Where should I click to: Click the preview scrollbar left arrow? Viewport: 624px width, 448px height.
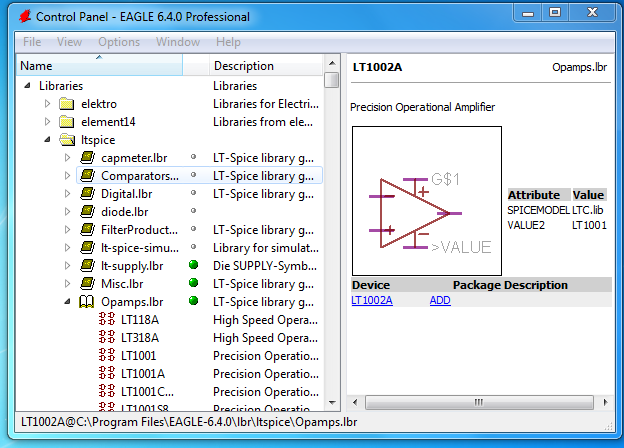click(x=355, y=402)
